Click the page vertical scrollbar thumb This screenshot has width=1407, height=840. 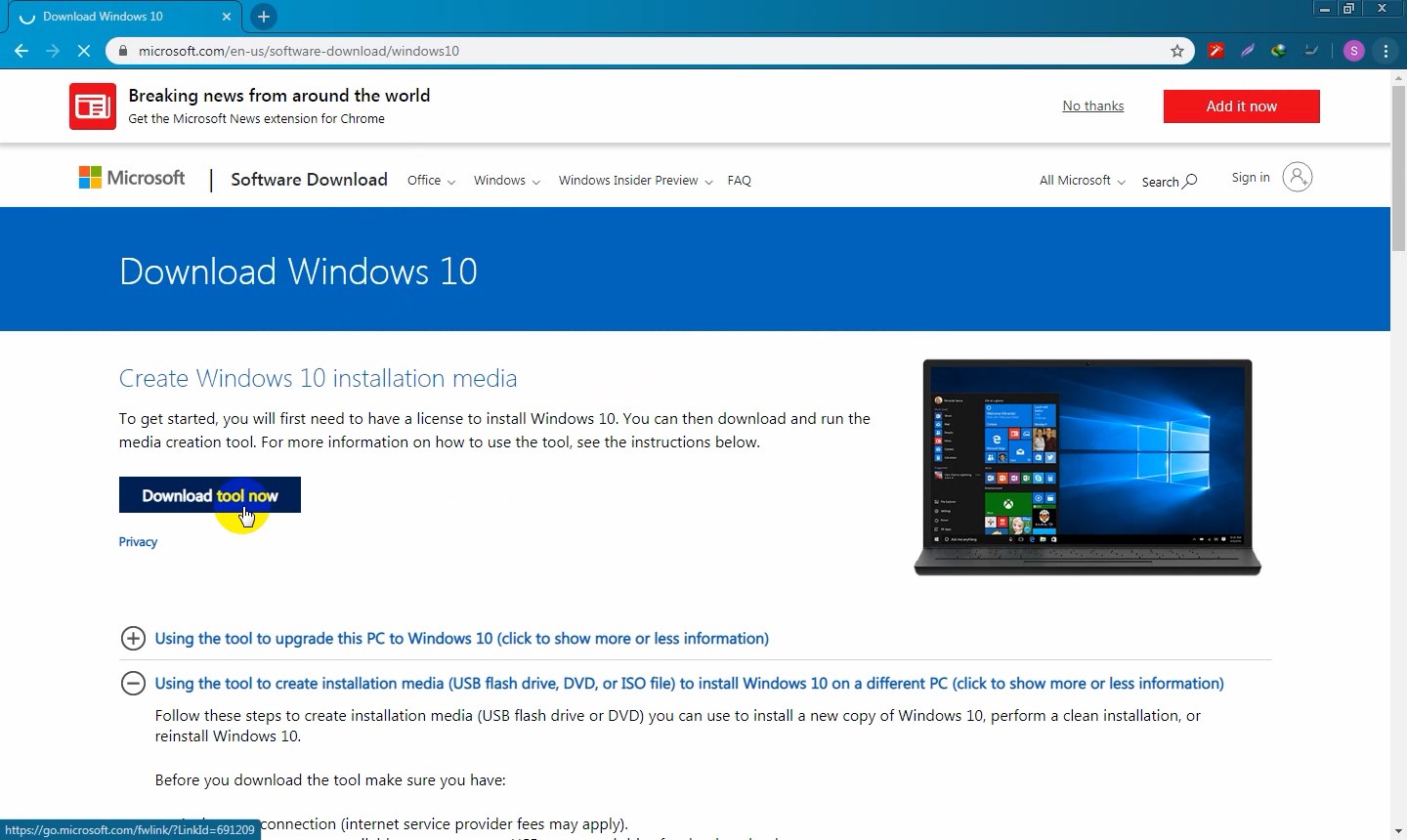tap(1398, 169)
